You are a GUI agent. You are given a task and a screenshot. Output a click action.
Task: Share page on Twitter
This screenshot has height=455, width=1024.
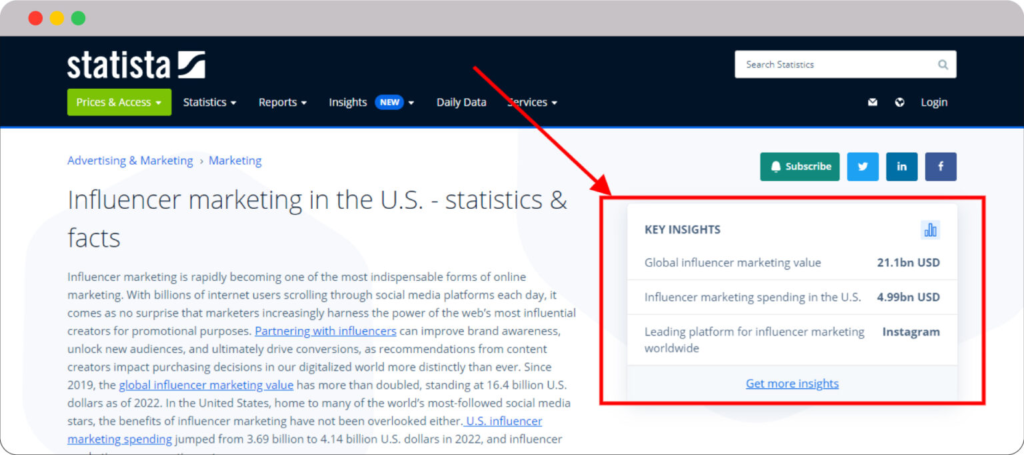pos(862,167)
